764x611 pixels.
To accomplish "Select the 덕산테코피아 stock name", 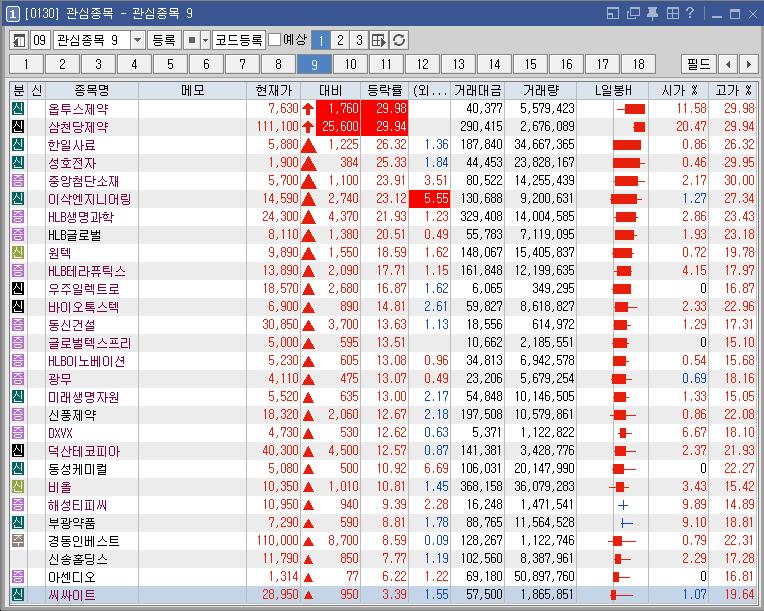I will (84, 451).
